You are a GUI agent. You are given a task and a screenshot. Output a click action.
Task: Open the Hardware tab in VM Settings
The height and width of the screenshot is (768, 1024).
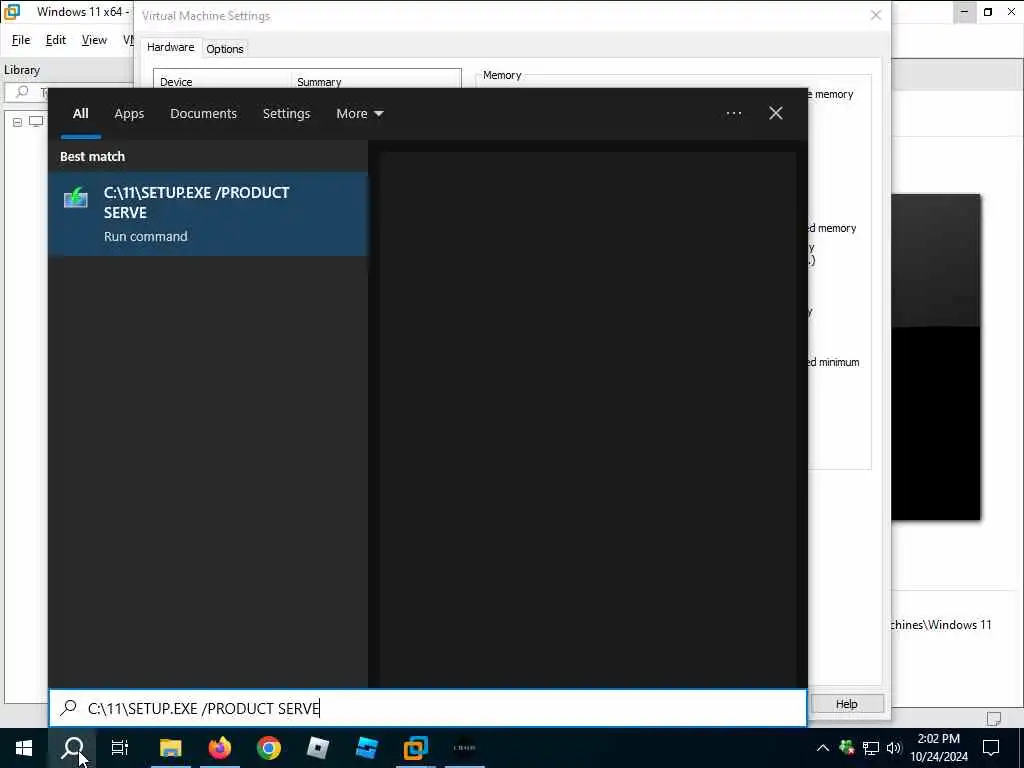coord(170,48)
